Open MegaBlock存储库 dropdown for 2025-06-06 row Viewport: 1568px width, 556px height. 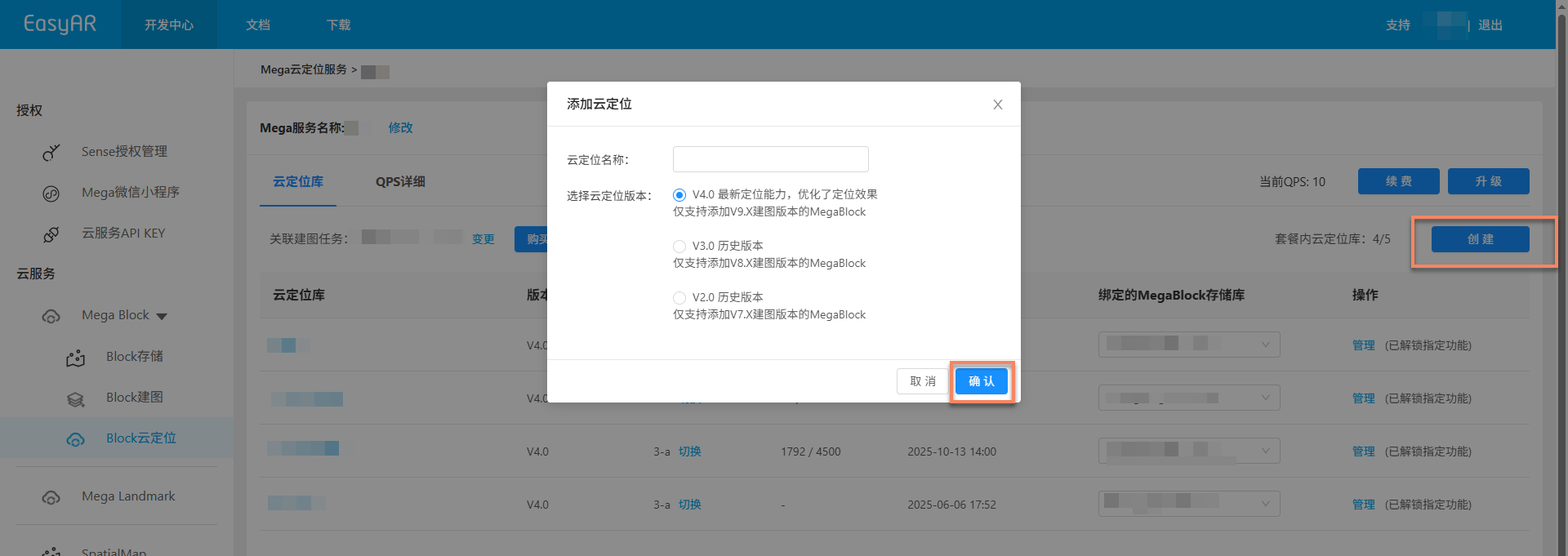(x=1189, y=504)
